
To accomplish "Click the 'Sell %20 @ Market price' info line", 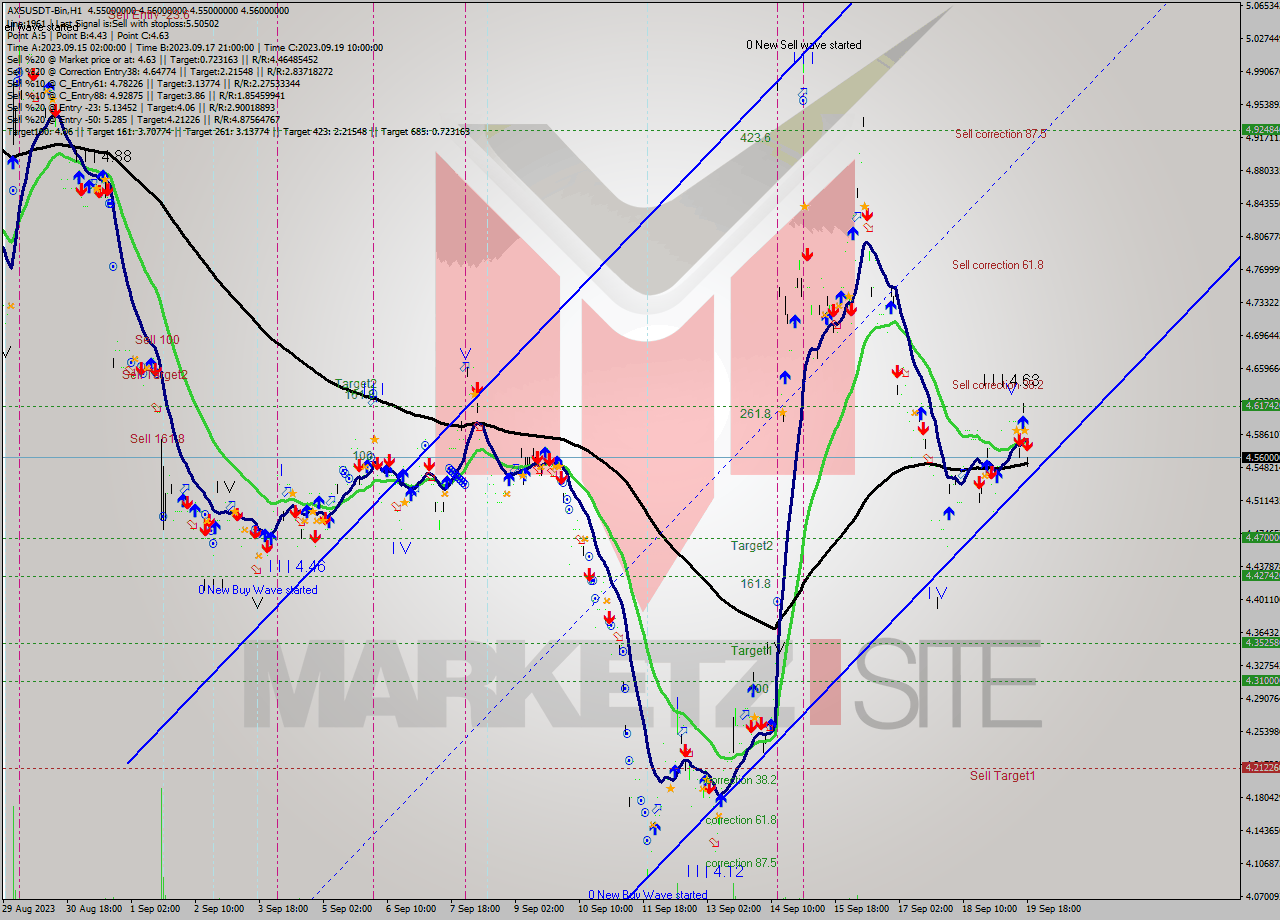I will (163, 59).
